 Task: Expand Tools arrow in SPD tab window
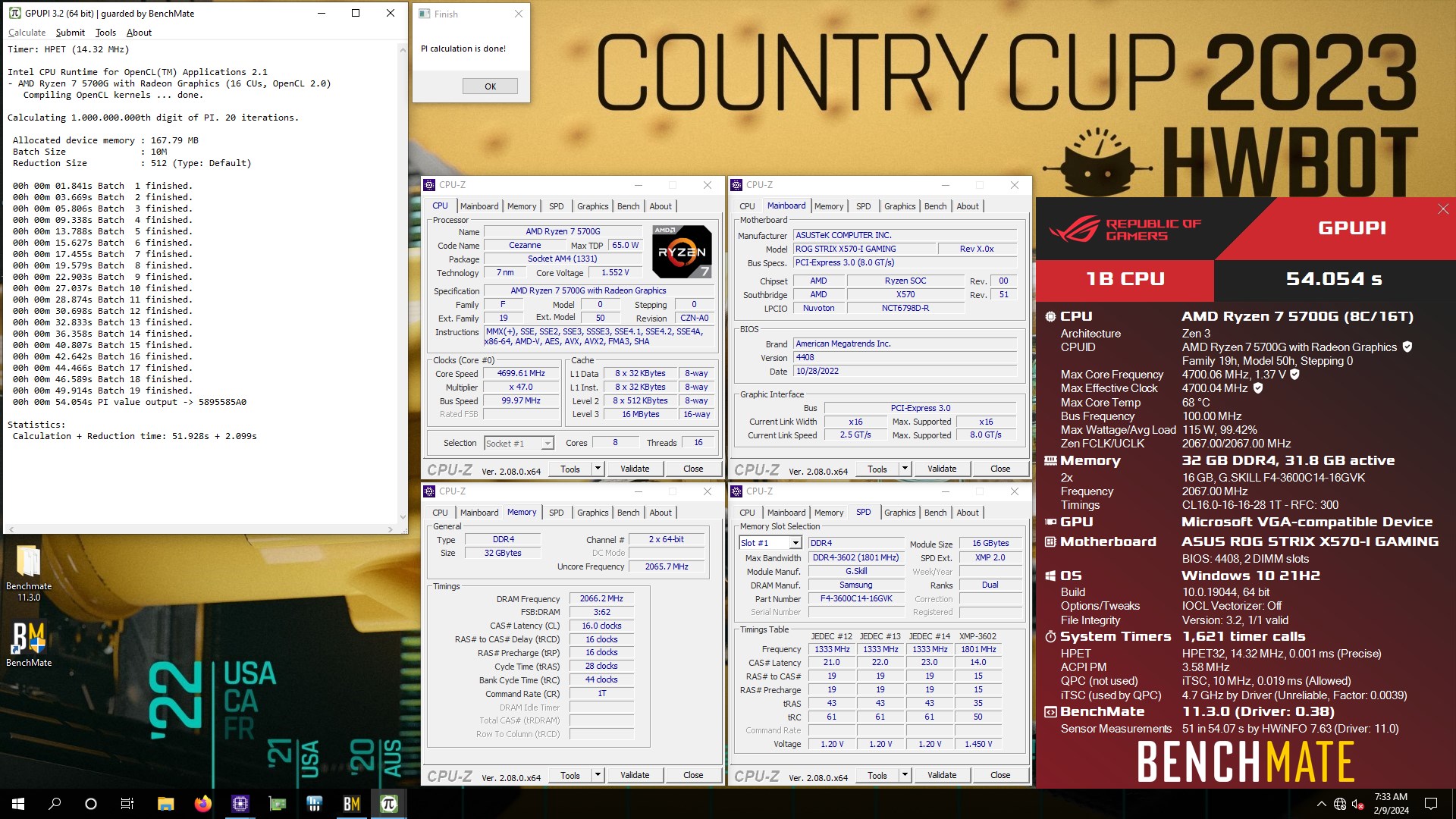click(x=905, y=775)
